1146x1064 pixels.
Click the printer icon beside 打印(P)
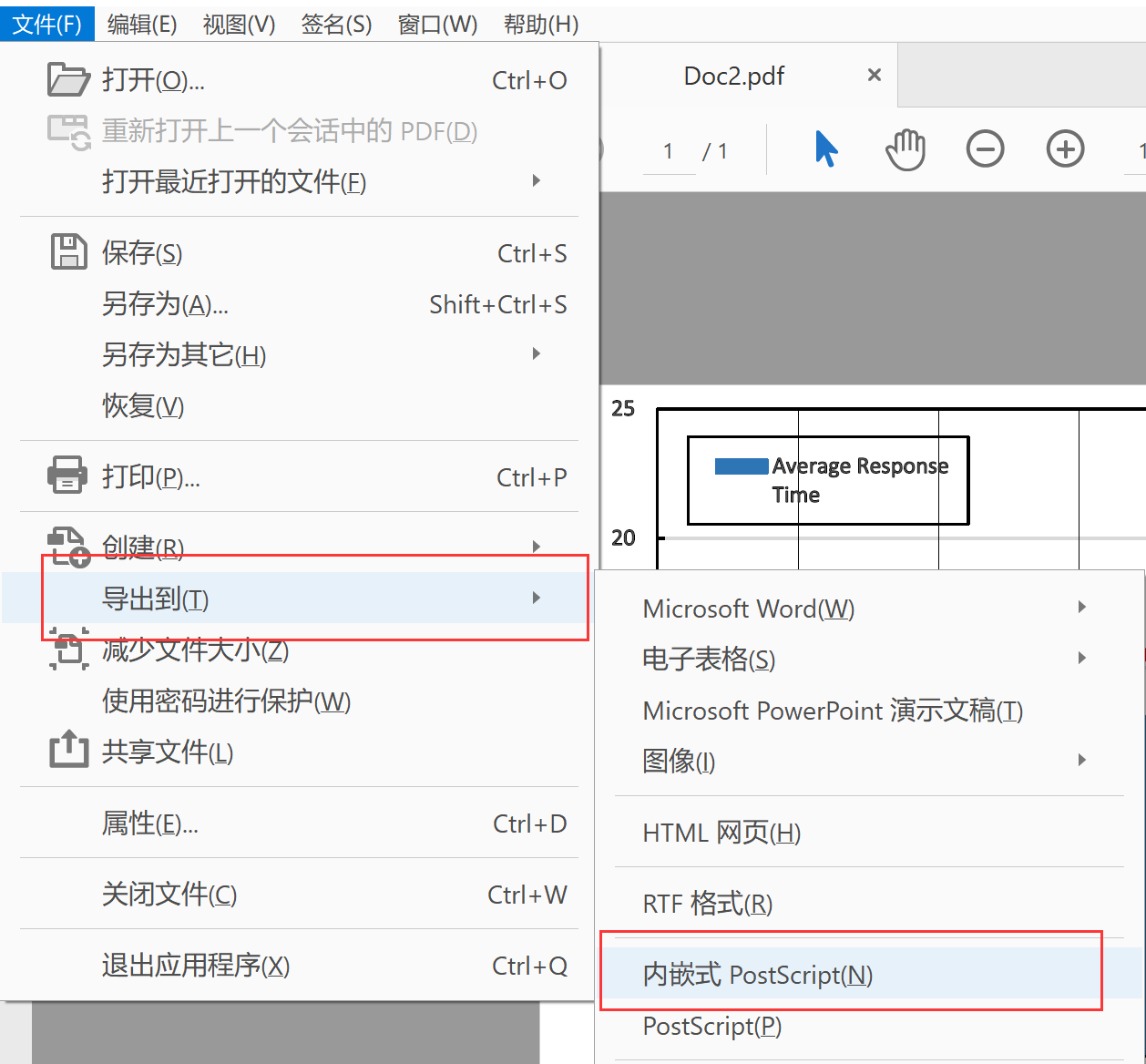click(x=67, y=476)
